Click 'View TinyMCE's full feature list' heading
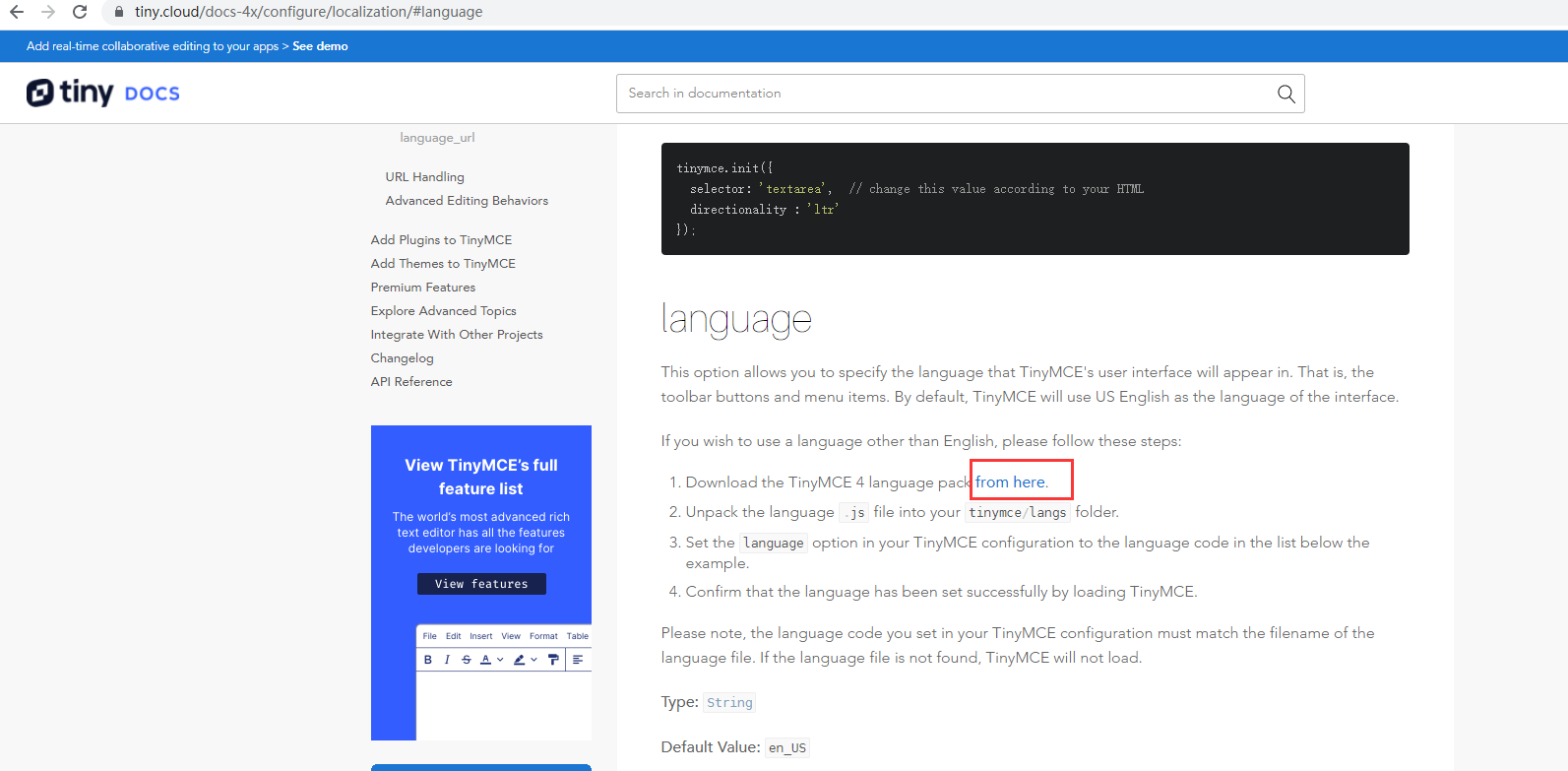The image size is (1568, 771). [x=481, y=477]
